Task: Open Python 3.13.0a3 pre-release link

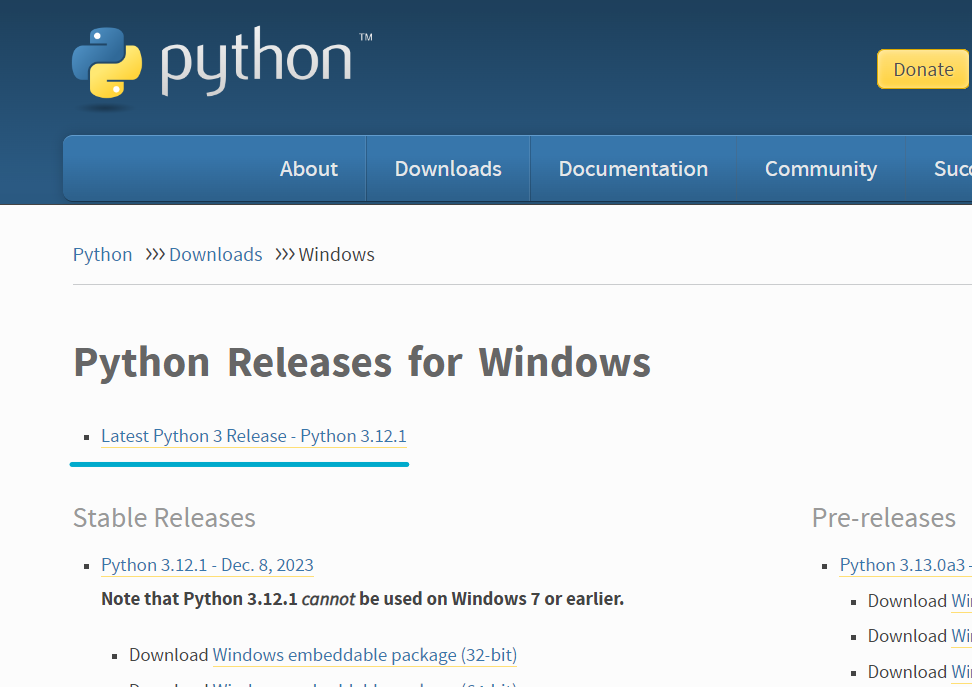Action: point(906,565)
